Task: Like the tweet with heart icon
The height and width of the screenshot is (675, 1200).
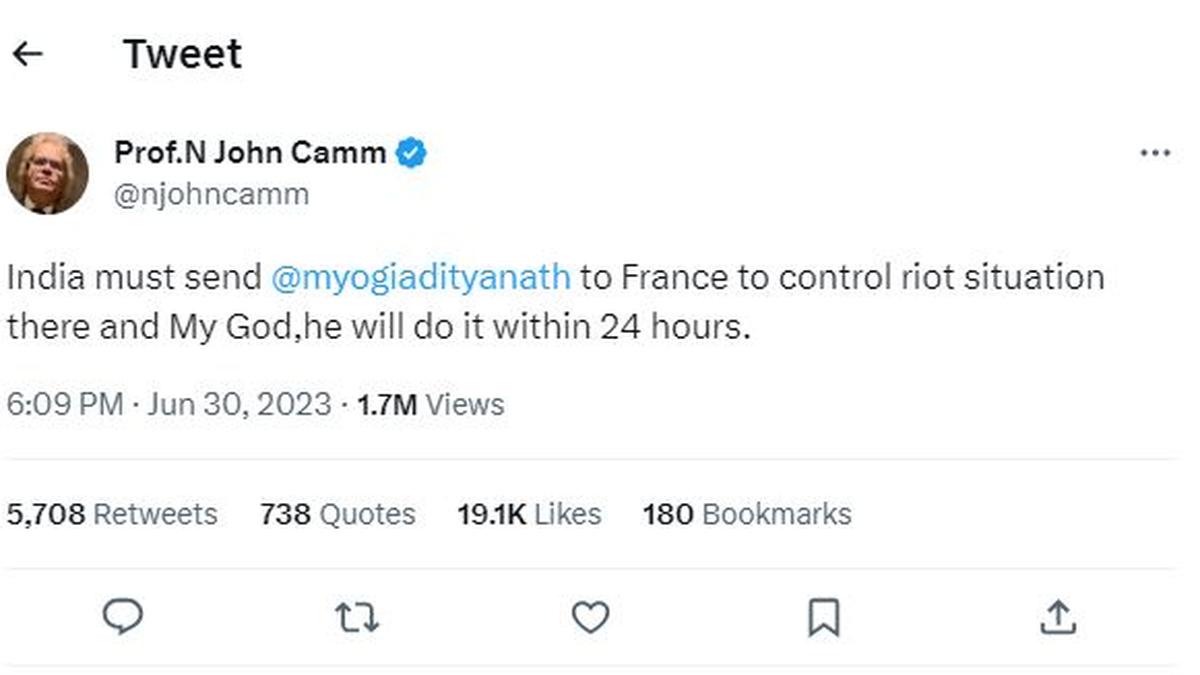Action: click(590, 618)
